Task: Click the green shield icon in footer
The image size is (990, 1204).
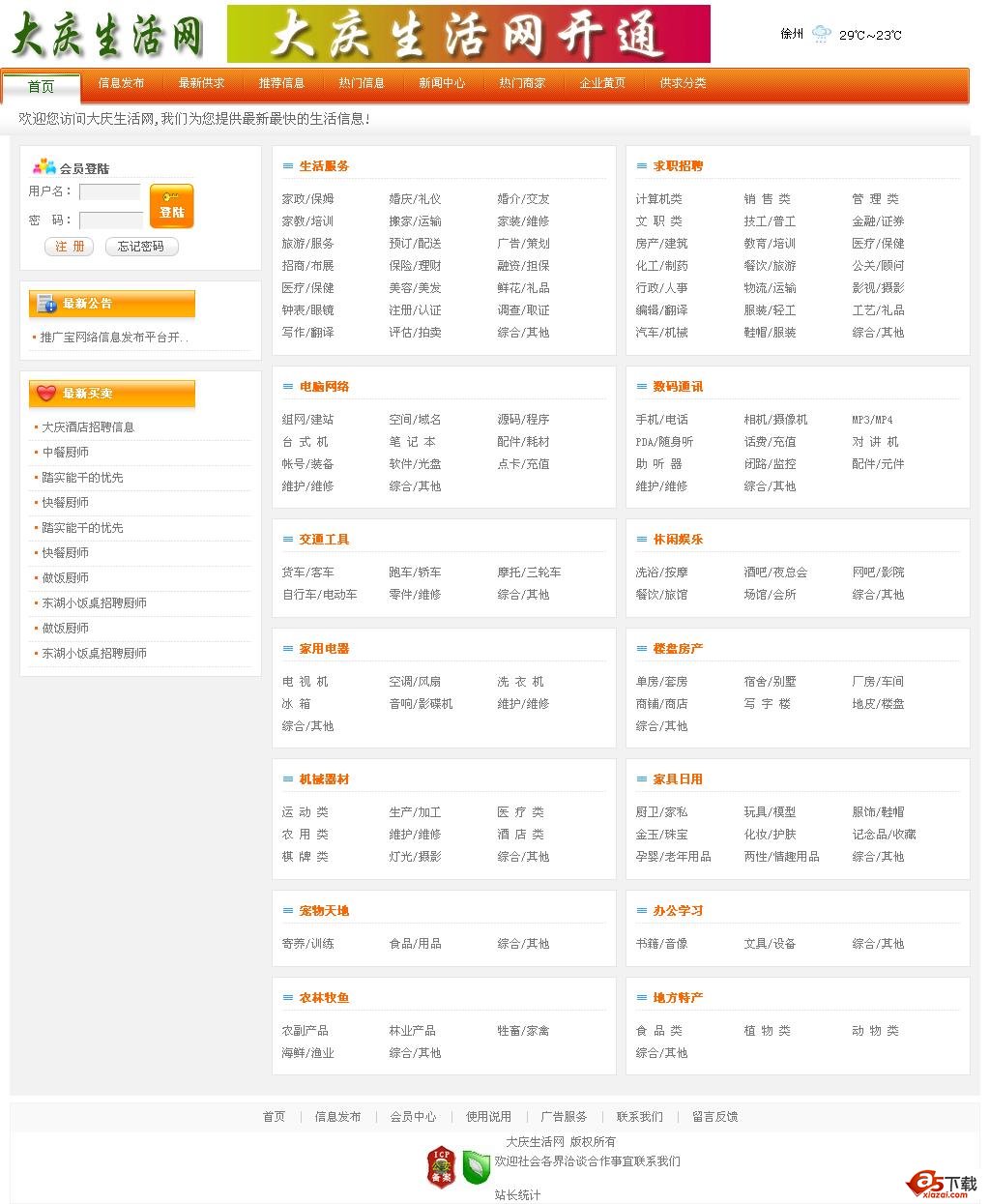Action: (x=475, y=1167)
